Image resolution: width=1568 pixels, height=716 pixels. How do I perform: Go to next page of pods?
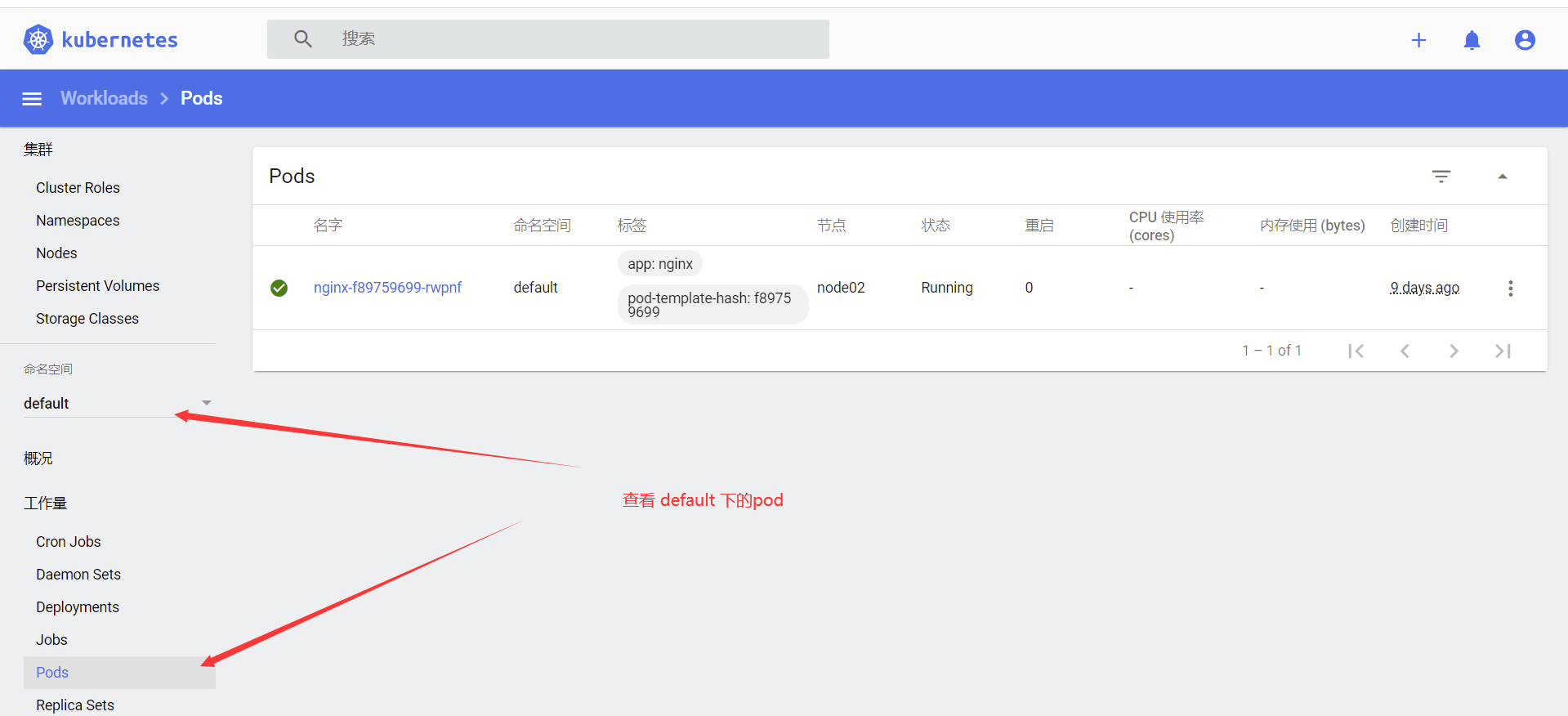[x=1454, y=351]
